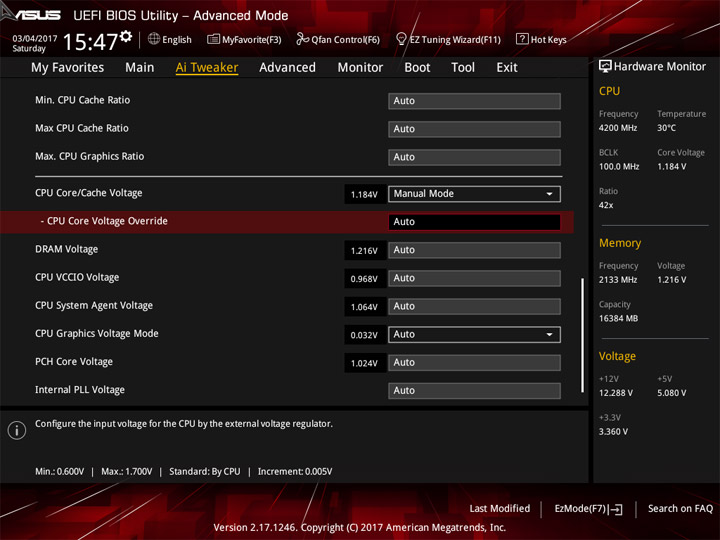Click the PCH Core Voltage Auto field
The height and width of the screenshot is (540, 720).
(x=474, y=362)
